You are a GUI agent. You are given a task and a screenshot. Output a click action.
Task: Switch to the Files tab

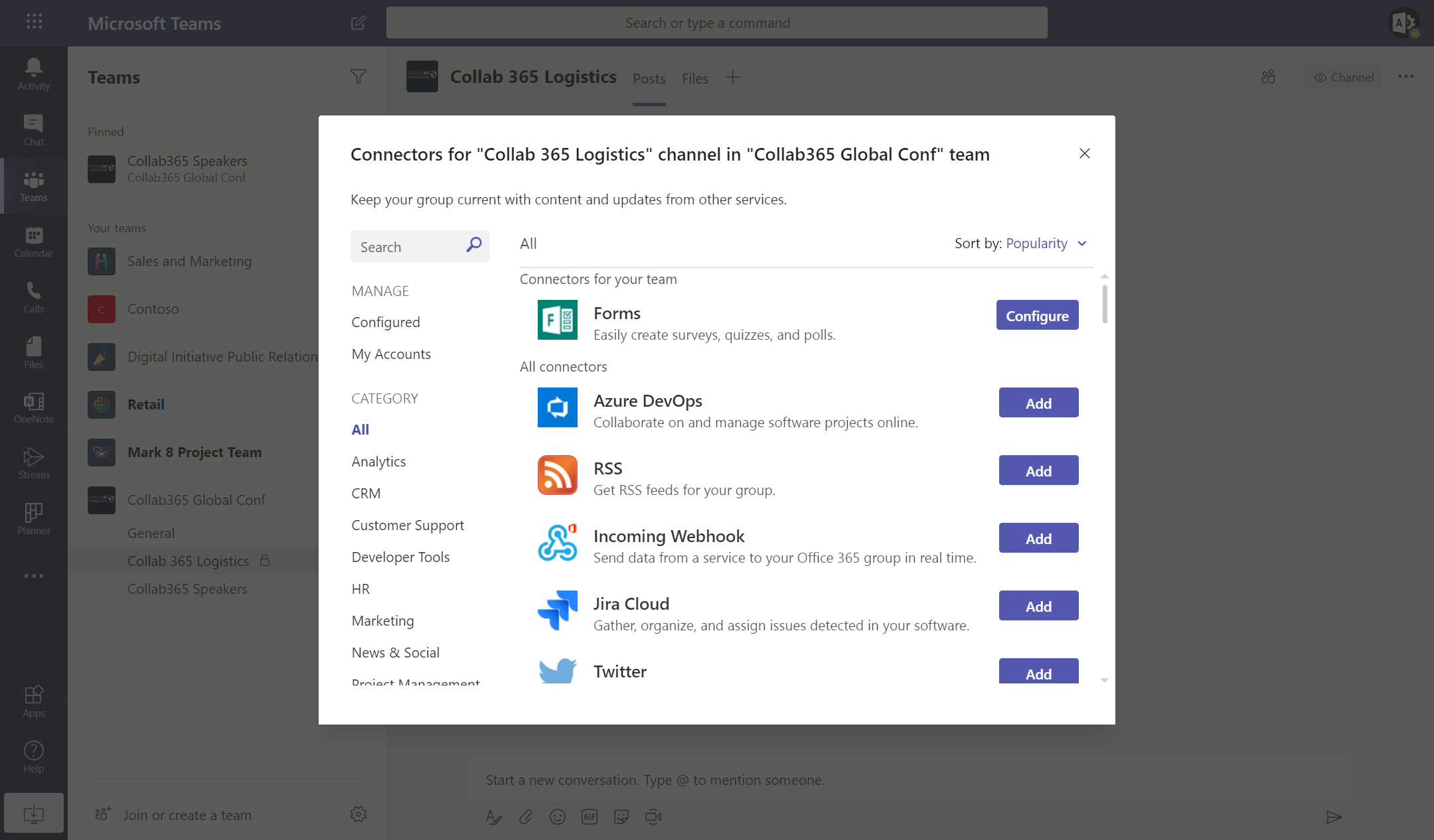(x=695, y=78)
